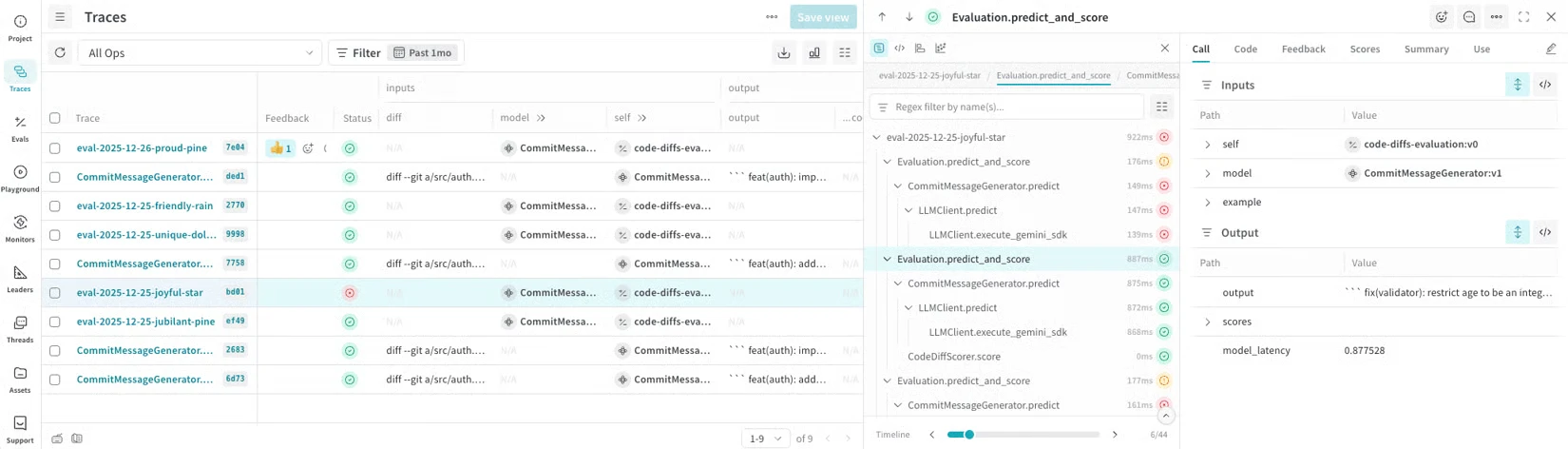Image resolution: width=1568 pixels, height=449 pixels.
Task: Open the All Ops dropdown
Action: (x=200, y=53)
